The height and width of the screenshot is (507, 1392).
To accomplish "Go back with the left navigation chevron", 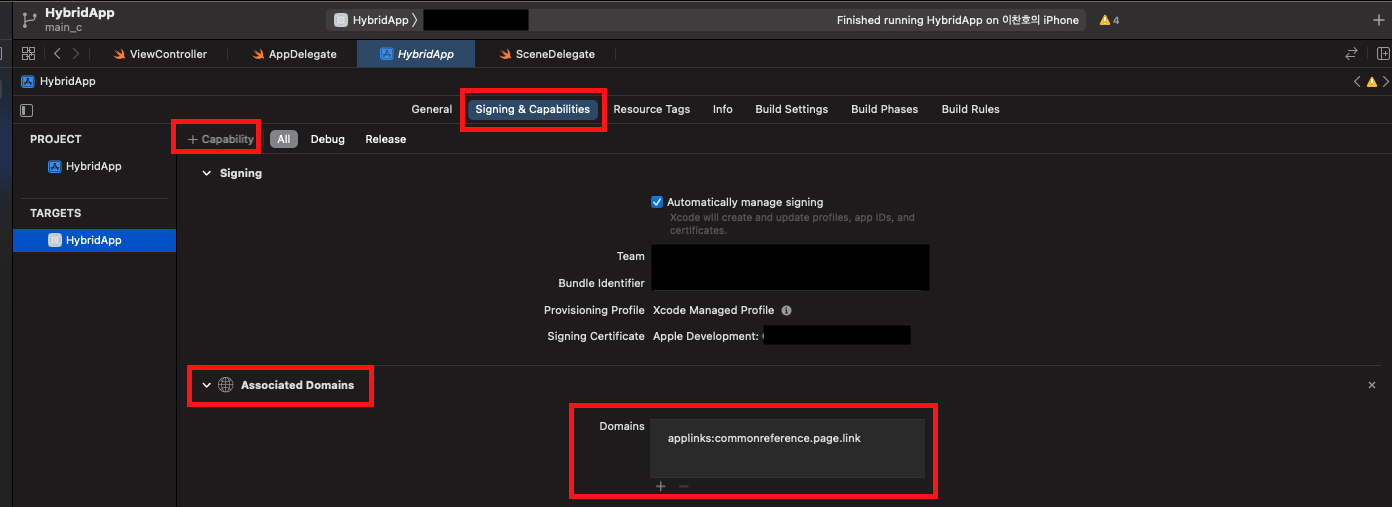I will (x=57, y=54).
